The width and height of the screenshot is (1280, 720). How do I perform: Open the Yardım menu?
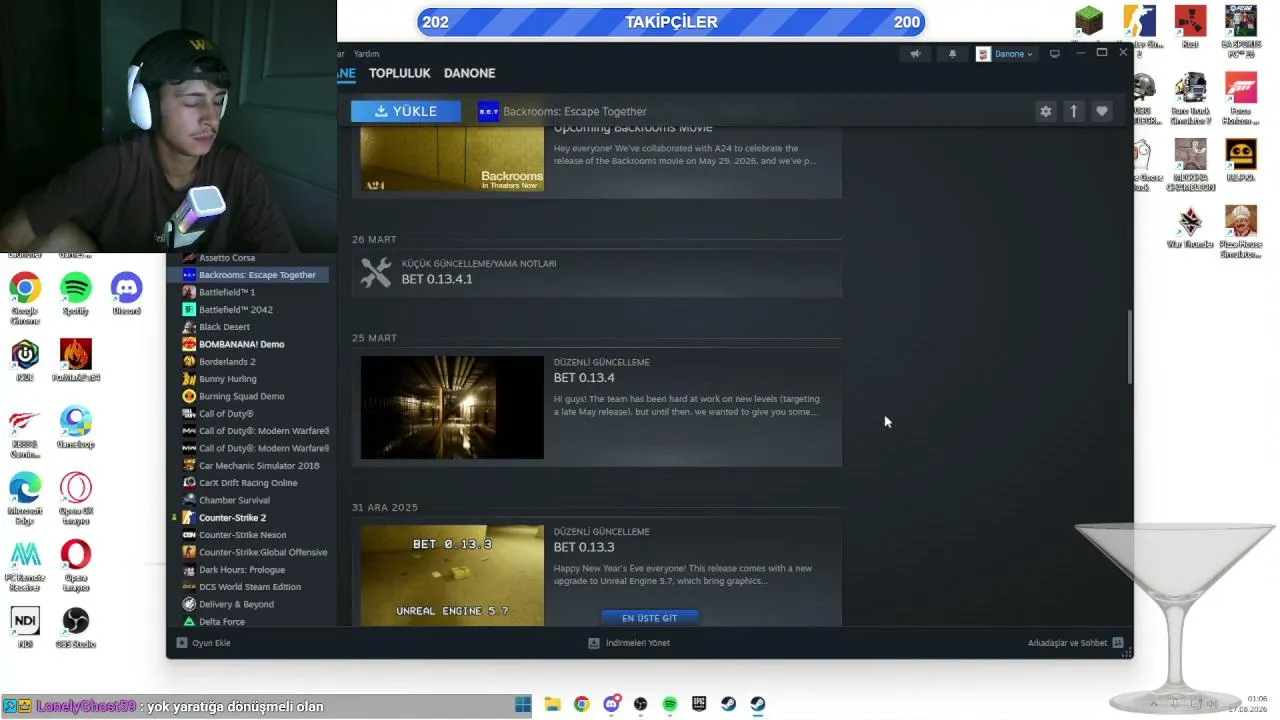pos(367,54)
